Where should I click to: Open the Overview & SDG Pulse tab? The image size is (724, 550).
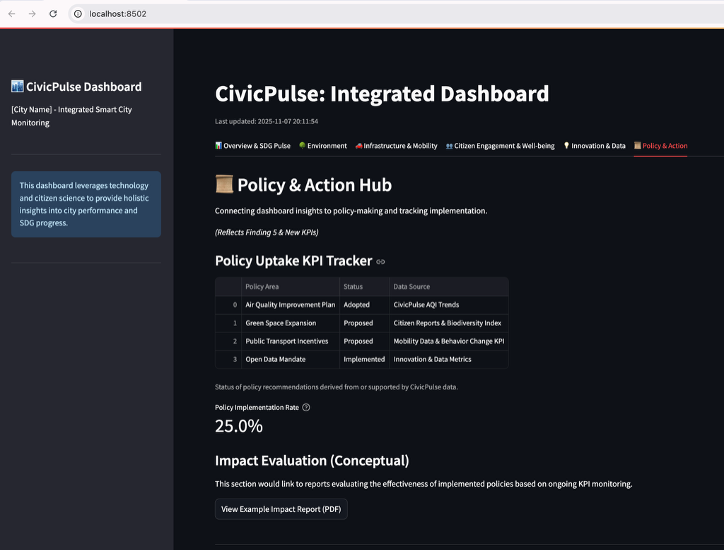253,146
